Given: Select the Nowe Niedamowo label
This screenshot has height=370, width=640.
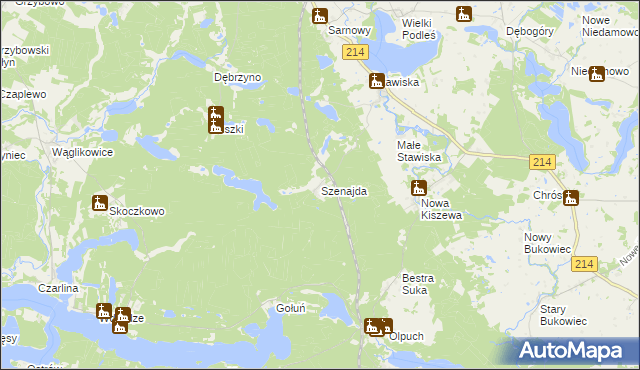Looking at the screenshot, I should point(610,26).
